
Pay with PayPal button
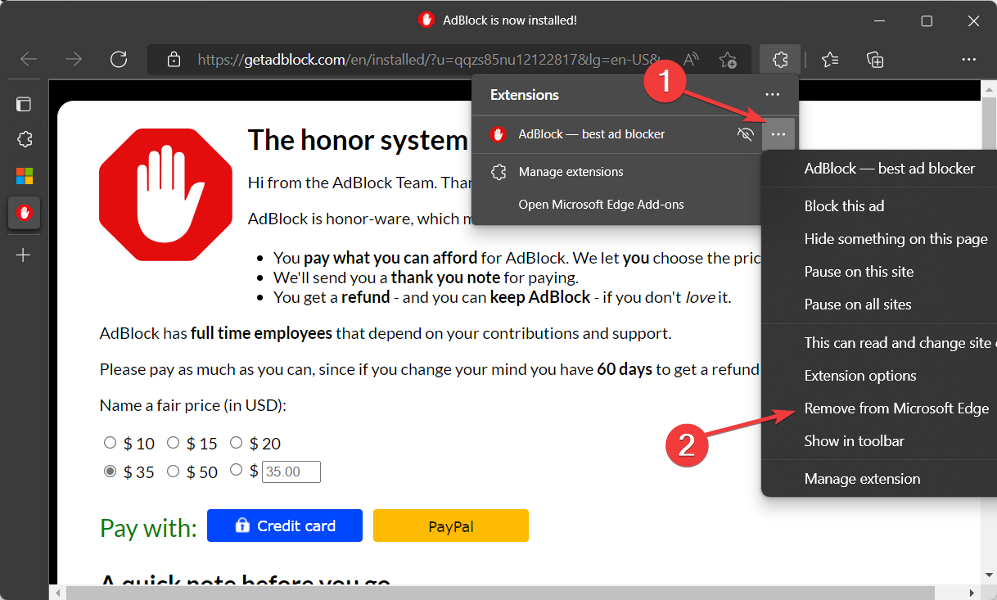[451, 526]
